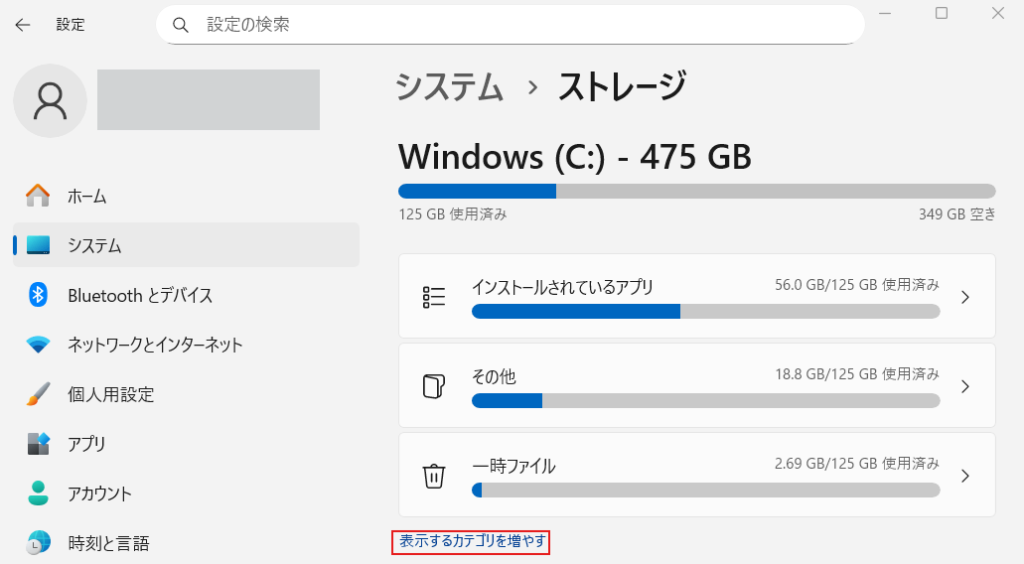
Task: Expand その他 storage category chevron
Action: tap(965, 386)
